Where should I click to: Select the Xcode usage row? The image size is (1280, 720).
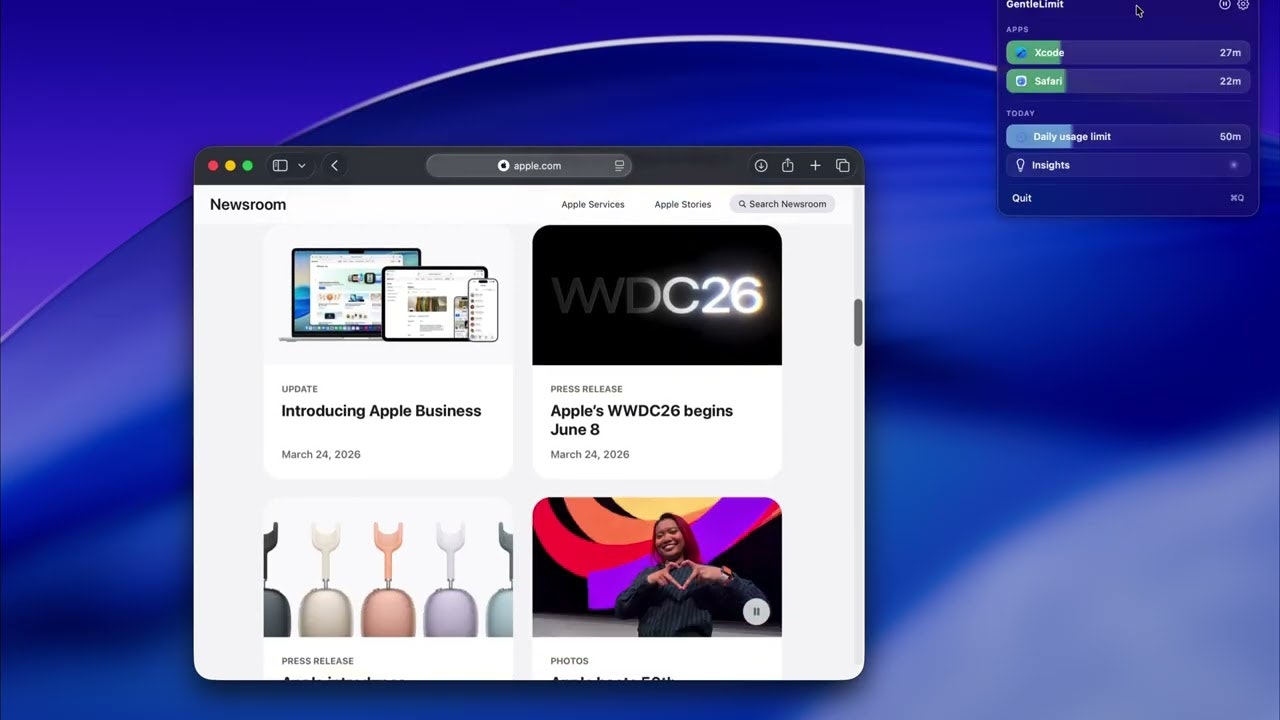1128,53
